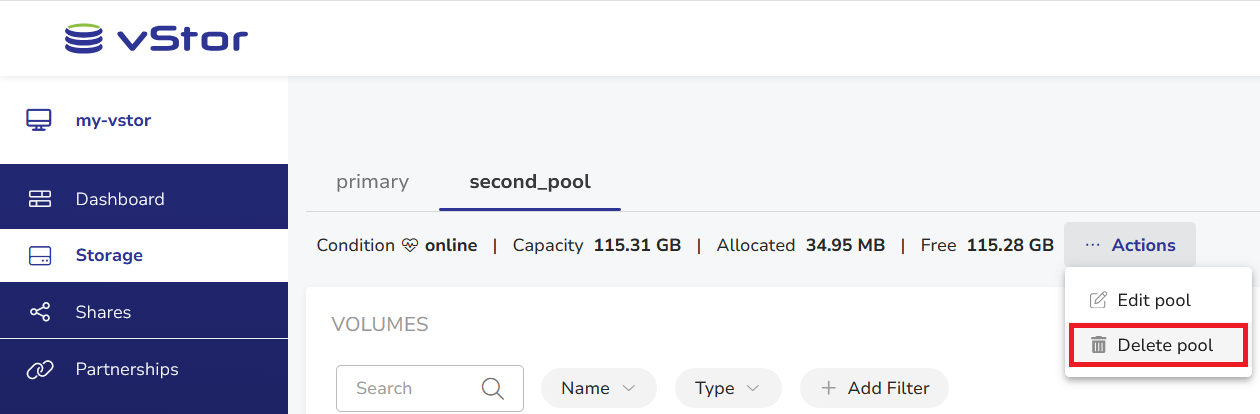
Task: Click the online heartbeat condition icon
Action: coord(410,245)
